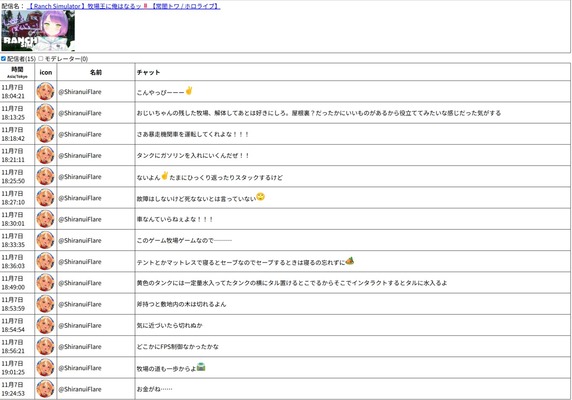
Task: Click the victory hand emoji after こんやっぴーーー
Action: click(189, 90)
